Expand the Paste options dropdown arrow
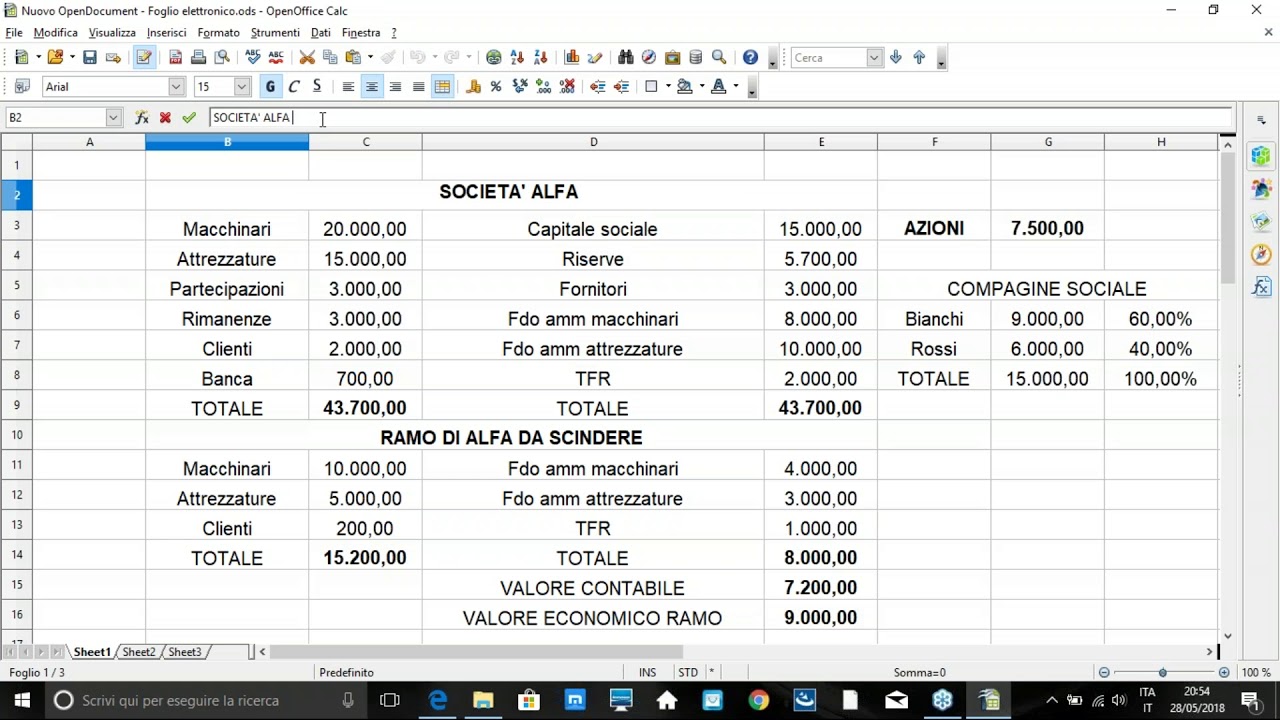The height and width of the screenshot is (720, 1280). click(x=370, y=58)
